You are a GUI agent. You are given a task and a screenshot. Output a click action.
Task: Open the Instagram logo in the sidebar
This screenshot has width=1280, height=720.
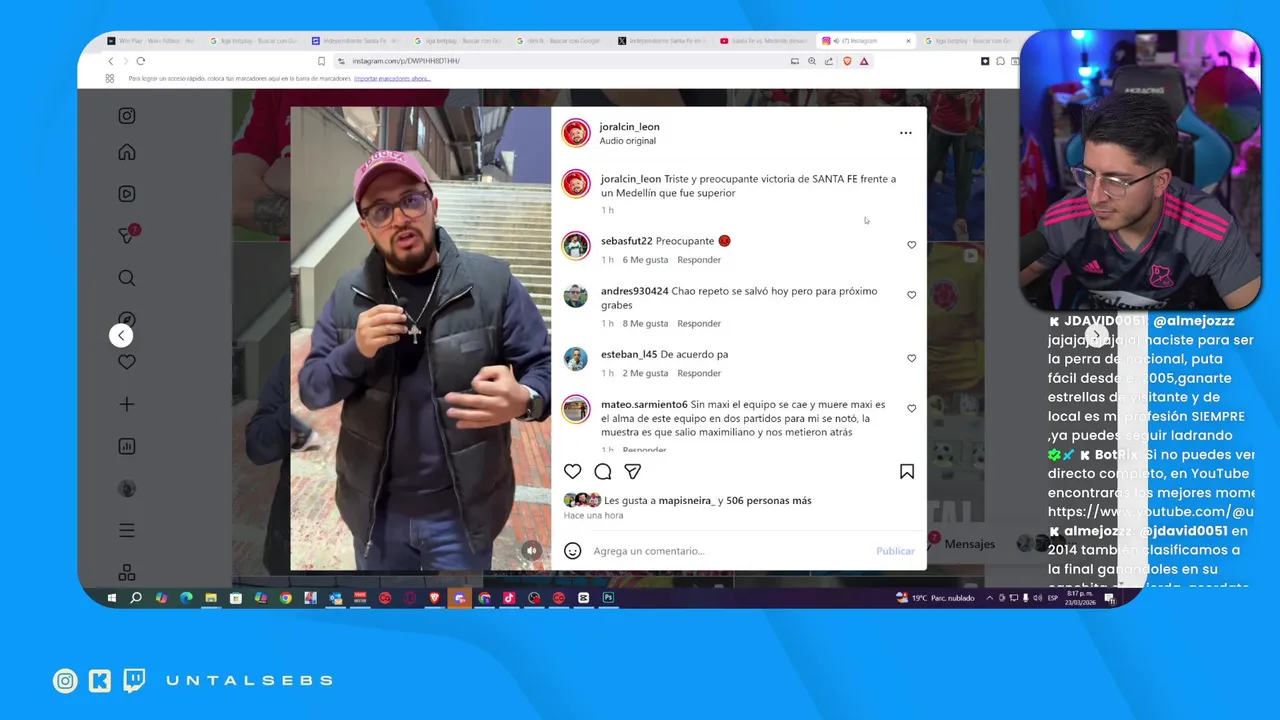coord(127,116)
